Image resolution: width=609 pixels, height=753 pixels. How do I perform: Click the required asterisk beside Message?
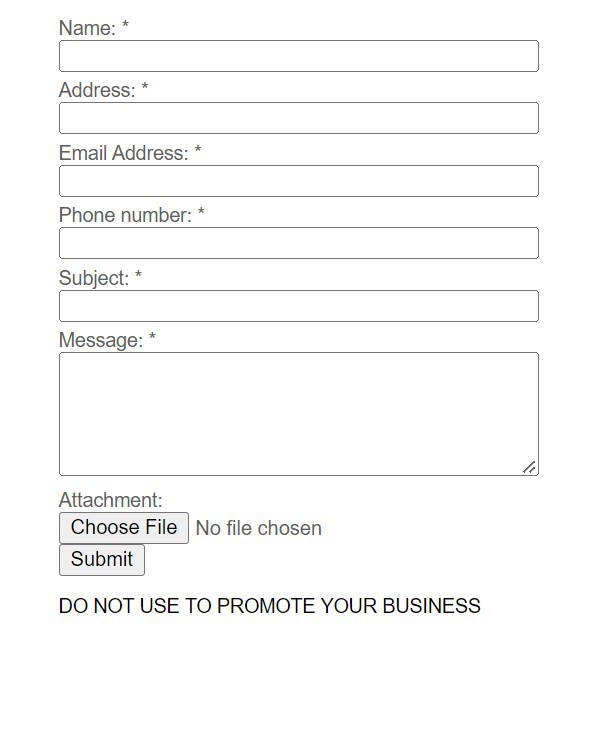coord(152,340)
